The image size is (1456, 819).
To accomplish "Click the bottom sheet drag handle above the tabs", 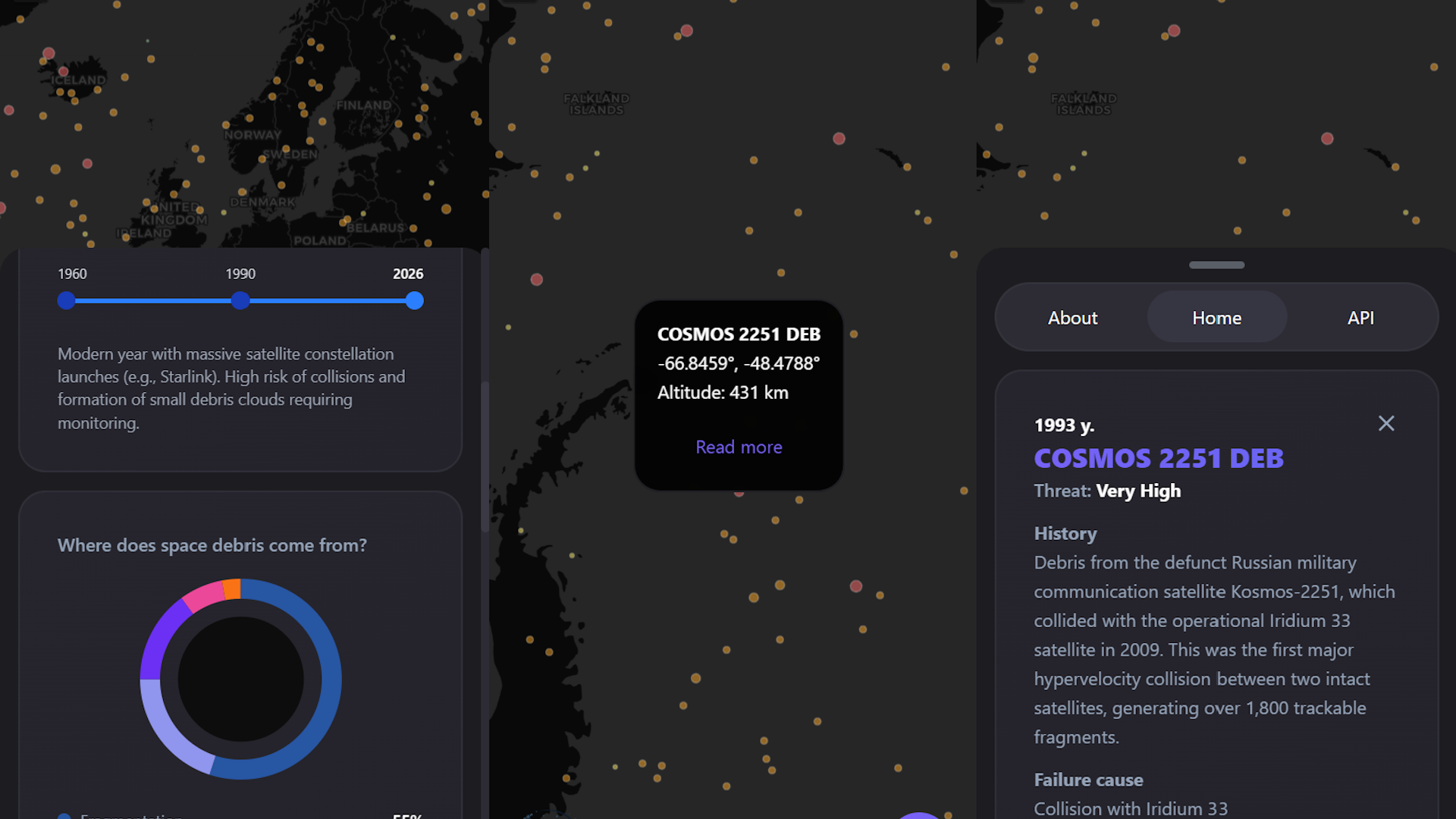I will click(1216, 265).
